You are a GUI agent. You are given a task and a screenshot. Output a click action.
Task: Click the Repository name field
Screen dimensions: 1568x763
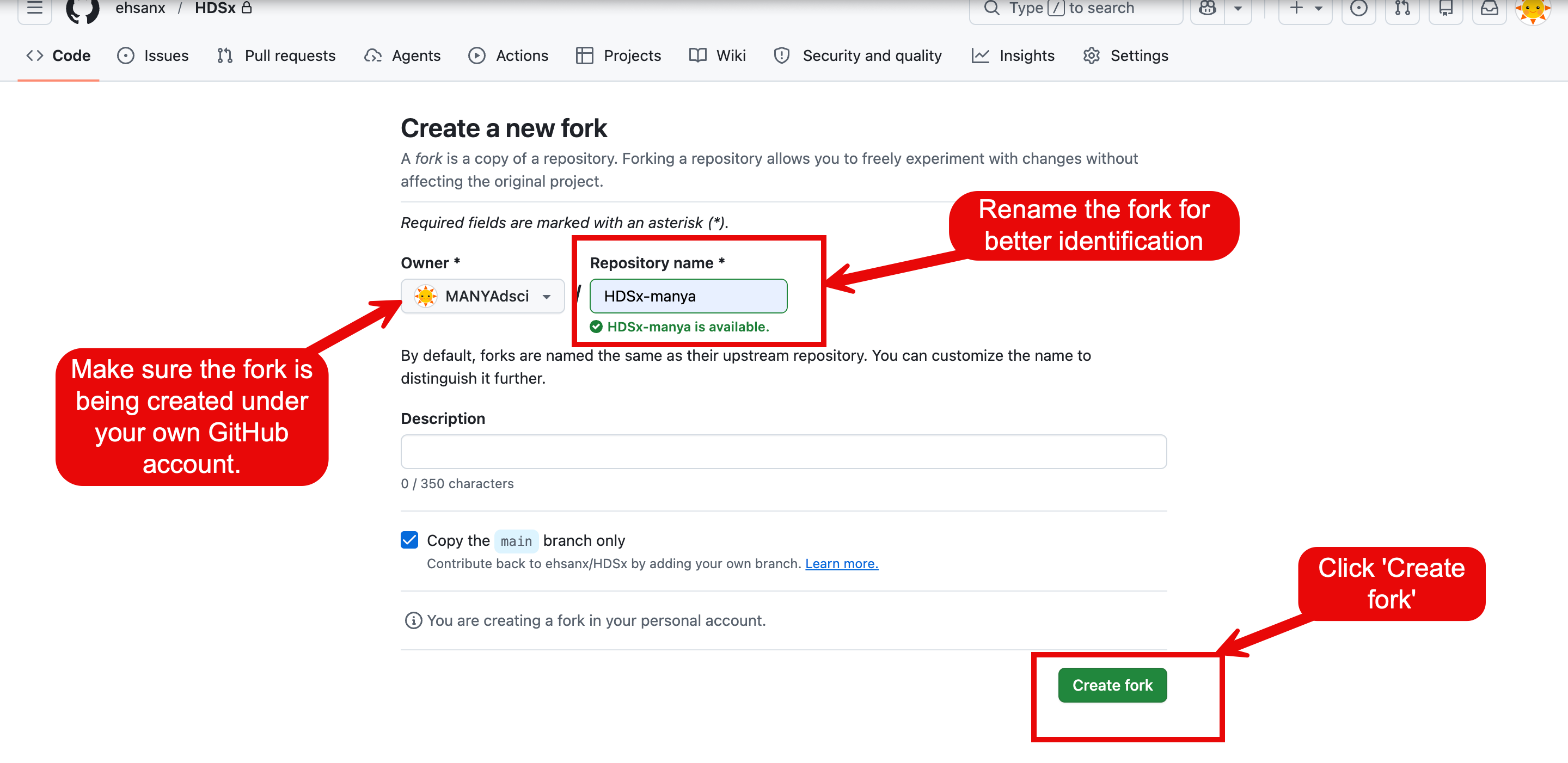tap(688, 296)
